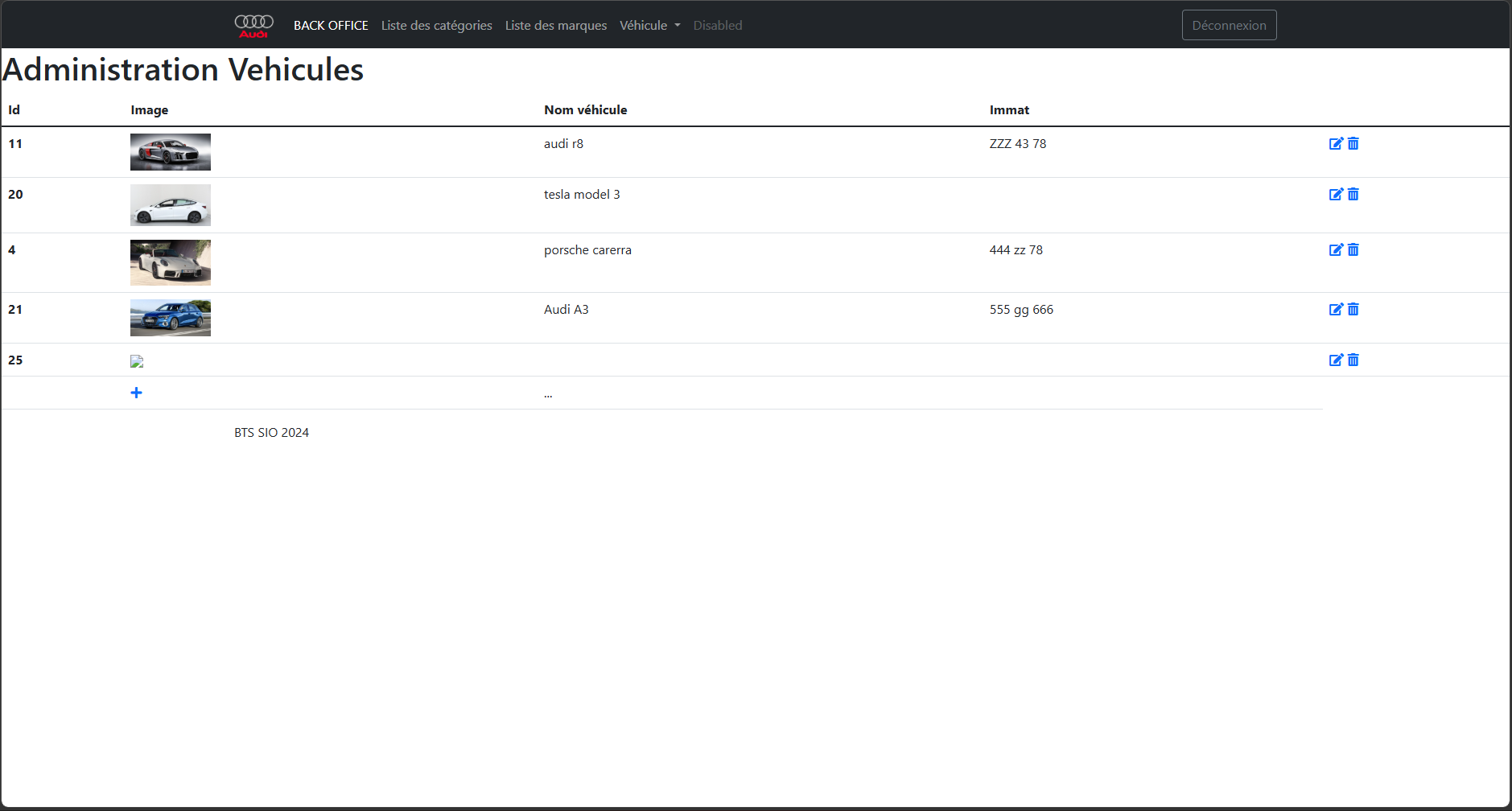Click the Disabled nav item

click(x=718, y=26)
